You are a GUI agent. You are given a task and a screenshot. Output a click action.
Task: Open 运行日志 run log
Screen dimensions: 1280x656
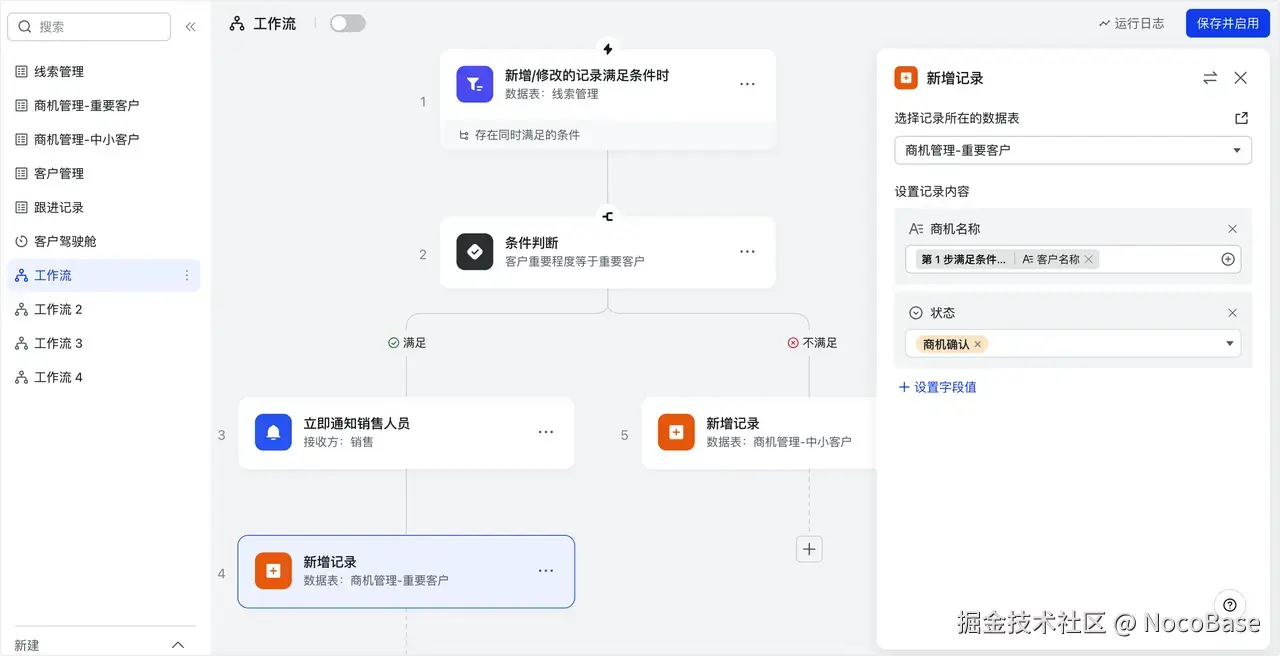pyautogui.click(x=1131, y=23)
